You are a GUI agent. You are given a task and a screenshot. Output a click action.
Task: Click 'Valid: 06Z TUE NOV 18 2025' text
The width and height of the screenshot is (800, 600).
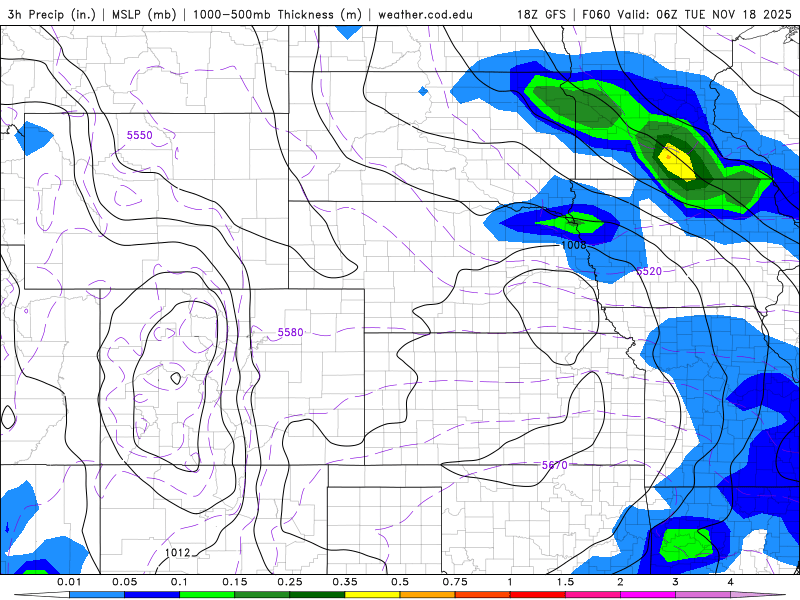pos(704,14)
